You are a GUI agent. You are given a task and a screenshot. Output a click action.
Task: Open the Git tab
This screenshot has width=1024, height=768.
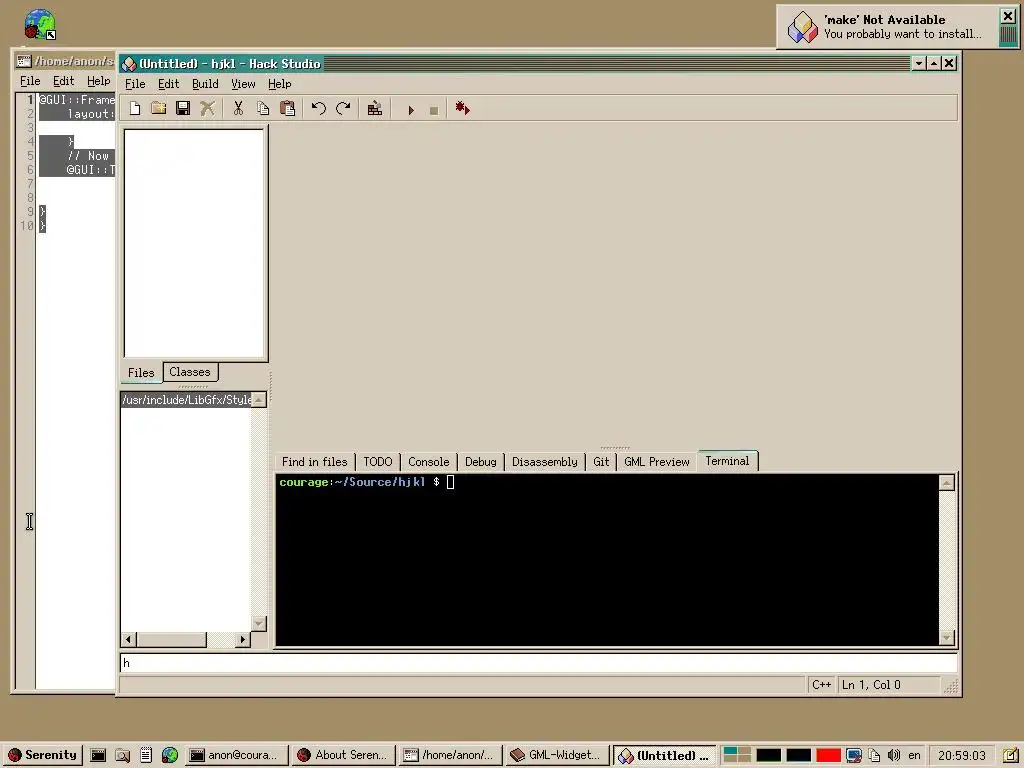601,462
